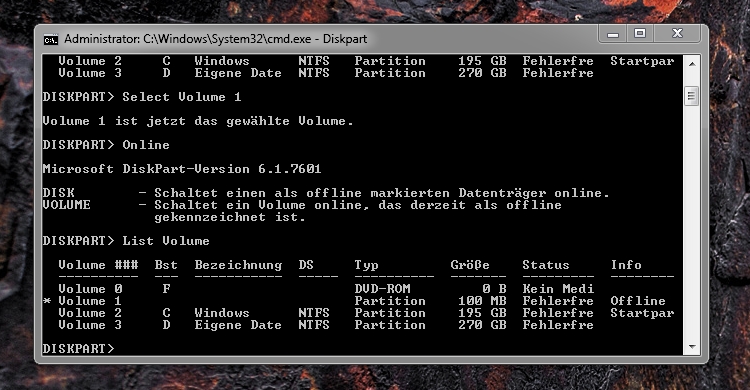Click the last 'DISKPART>' prompt
The height and width of the screenshot is (390, 750).
78,349
